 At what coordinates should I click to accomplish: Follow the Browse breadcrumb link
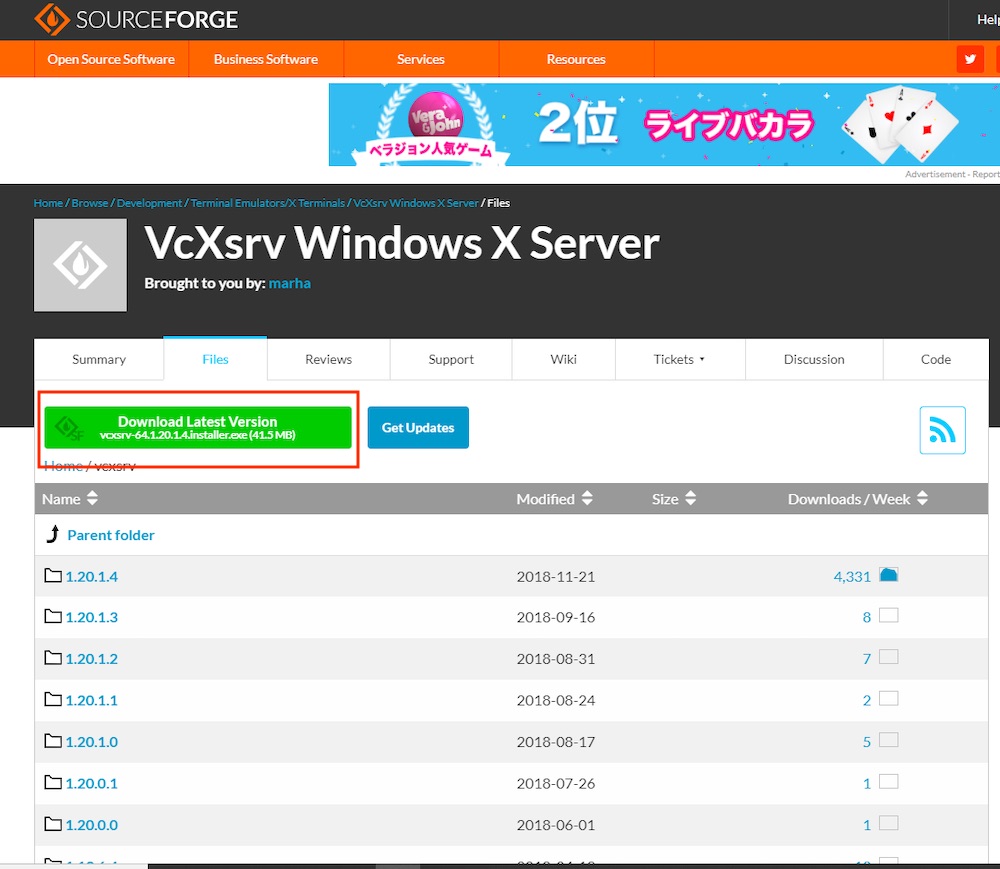(x=90, y=203)
